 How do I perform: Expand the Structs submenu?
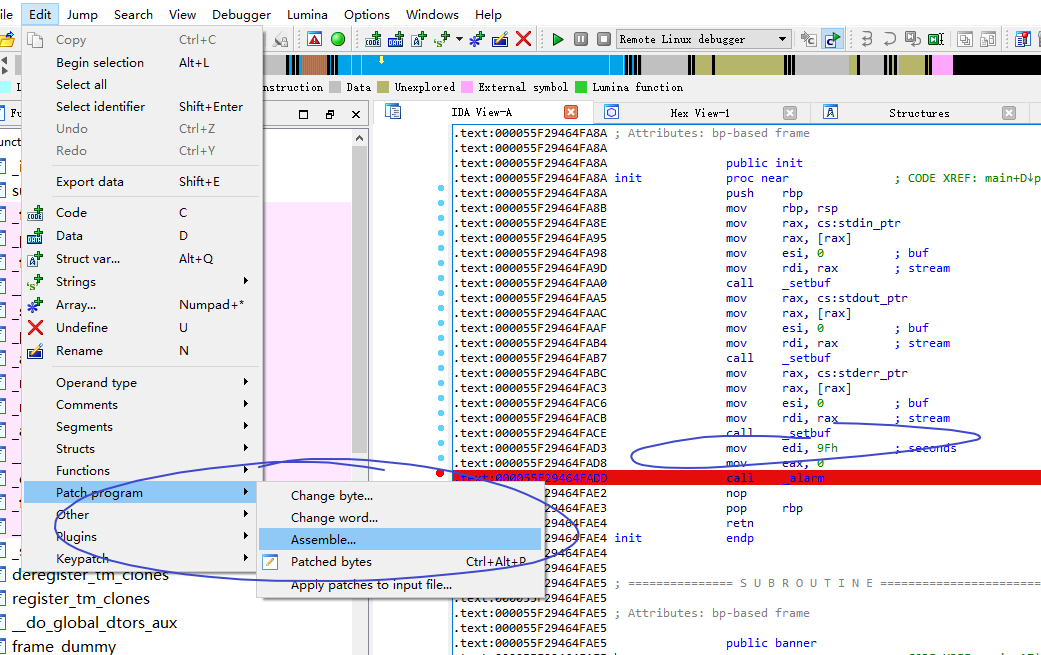pos(142,448)
